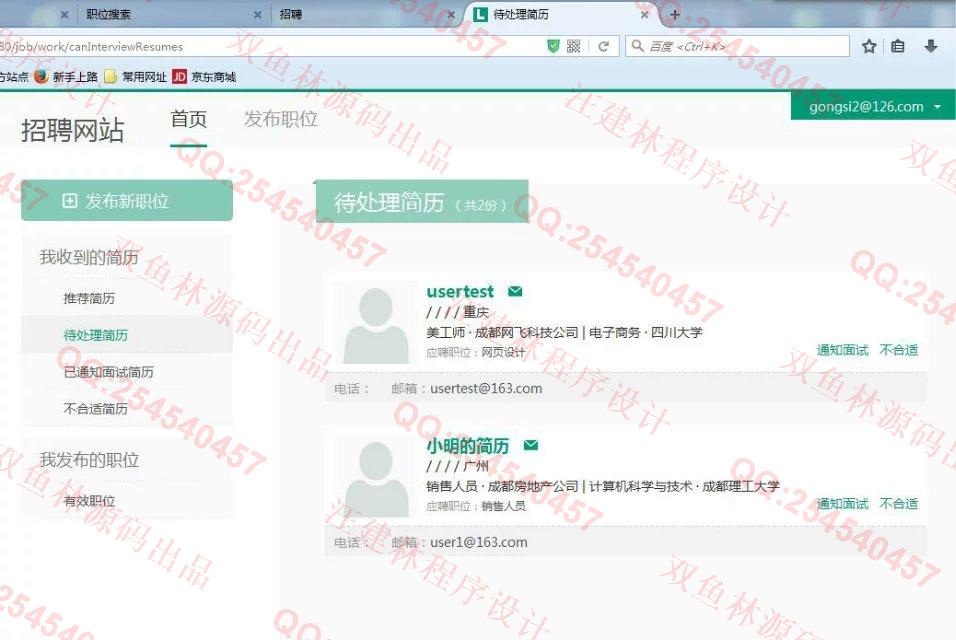Viewport: 956px width, 640px height.
Task: Click 应聘职位：网页设计 text
Action: pyautogui.click(x=475, y=352)
